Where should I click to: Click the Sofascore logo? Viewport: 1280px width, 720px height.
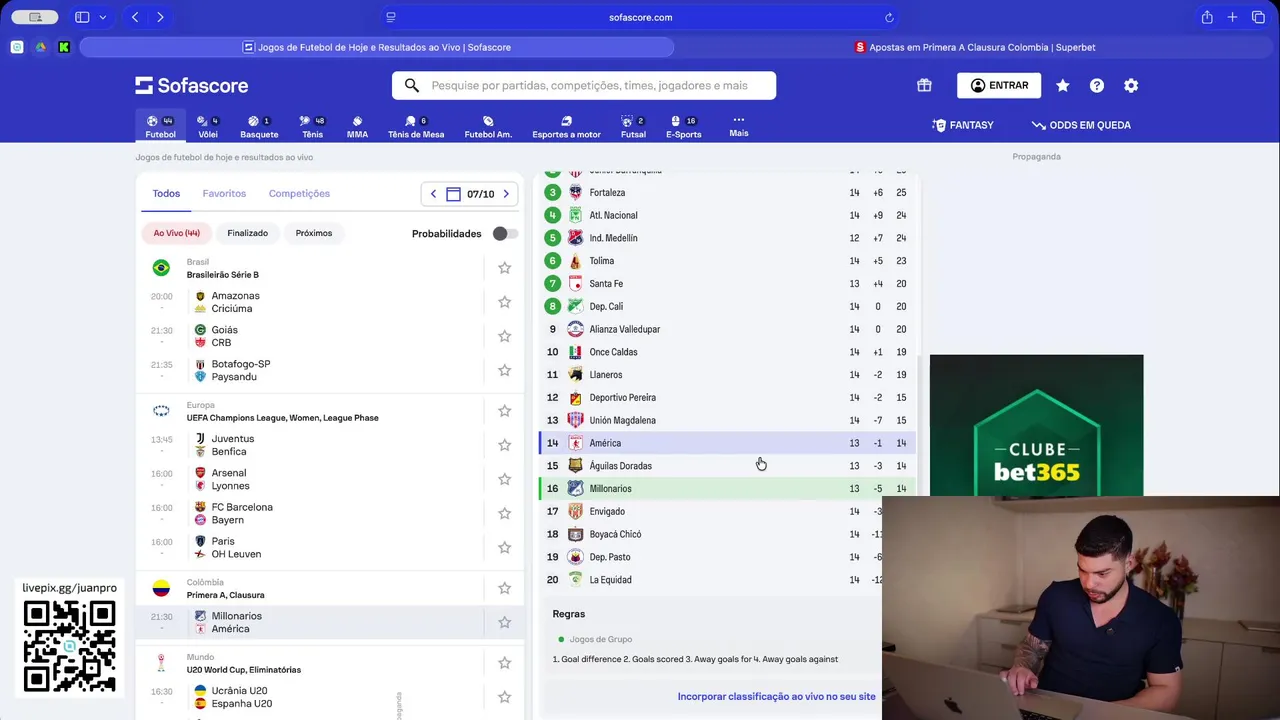pyautogui.click(x=192, y=86)
